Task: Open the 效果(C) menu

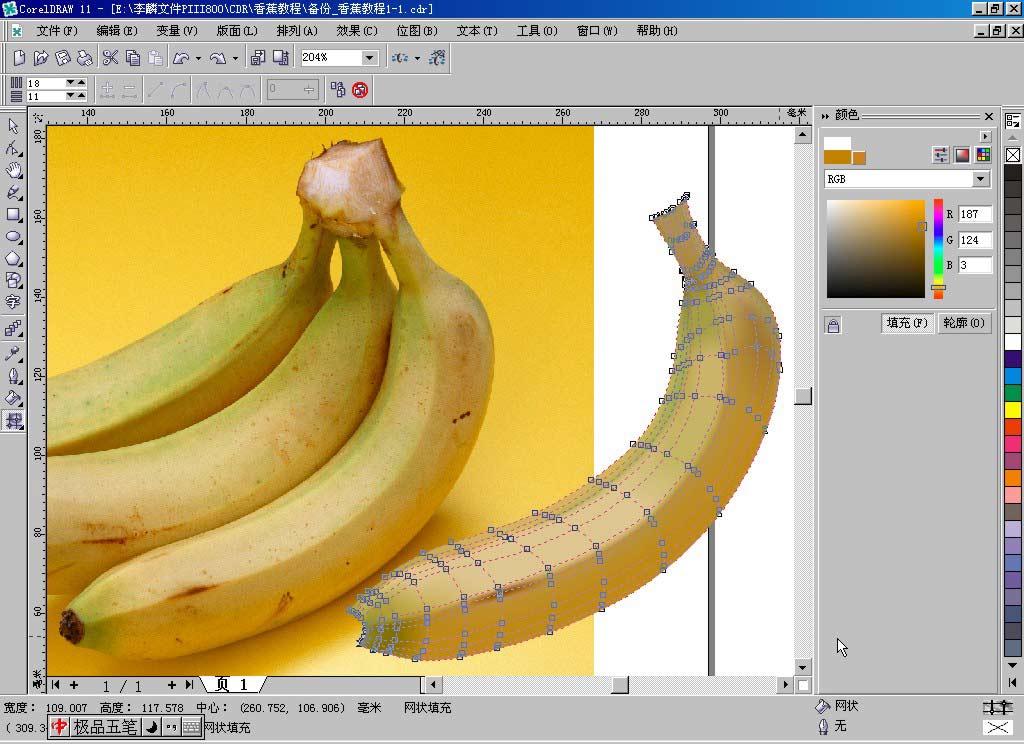Action: click(356, 31)
